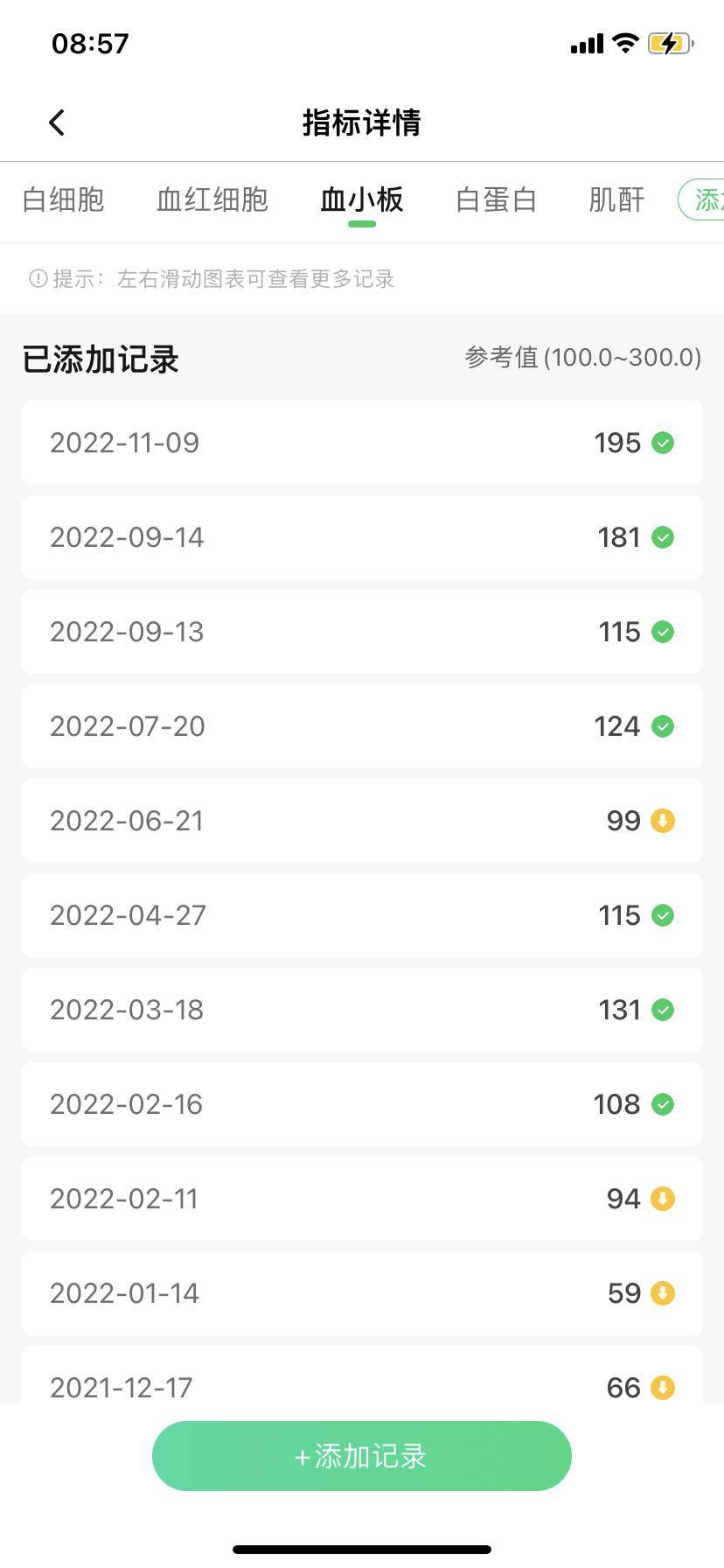Open the 2022-11-09 record
The image size is (724, 1568).
point(362,443)
